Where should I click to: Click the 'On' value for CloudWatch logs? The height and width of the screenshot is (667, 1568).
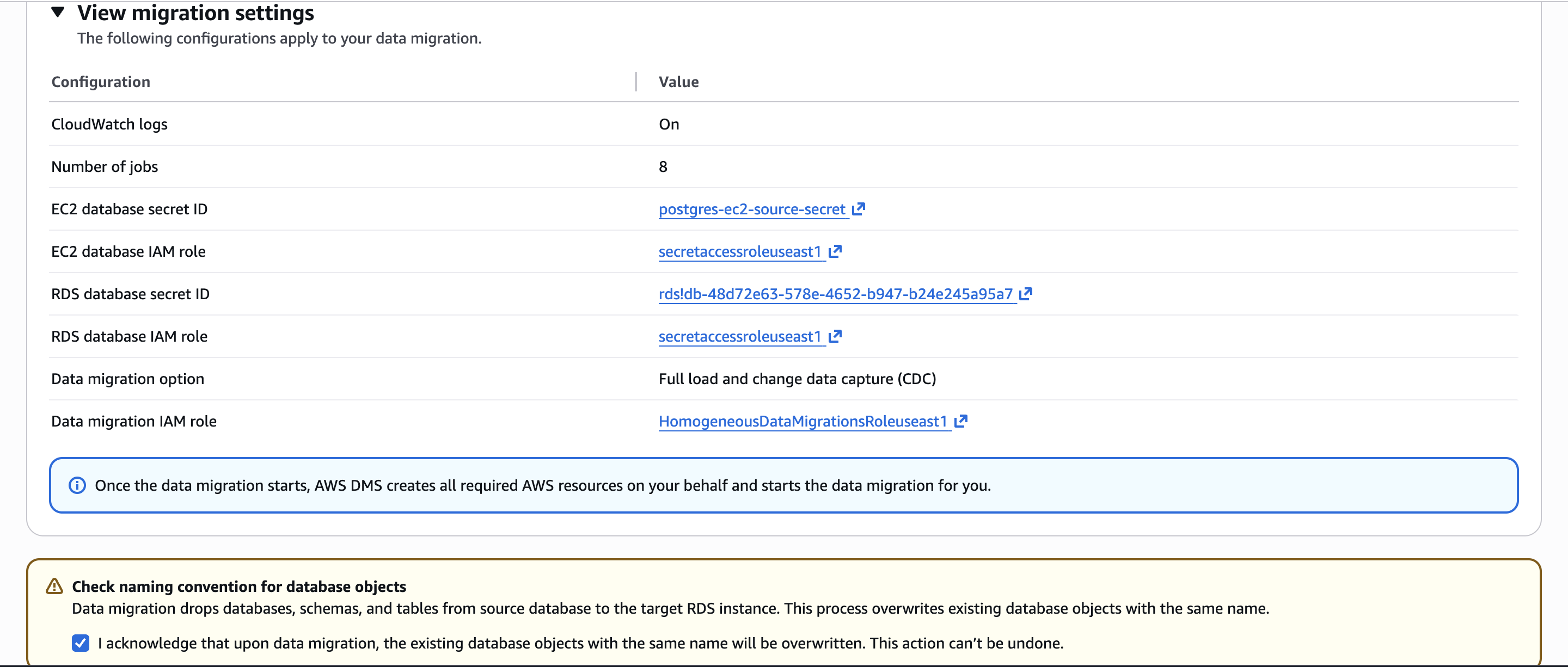669,124
